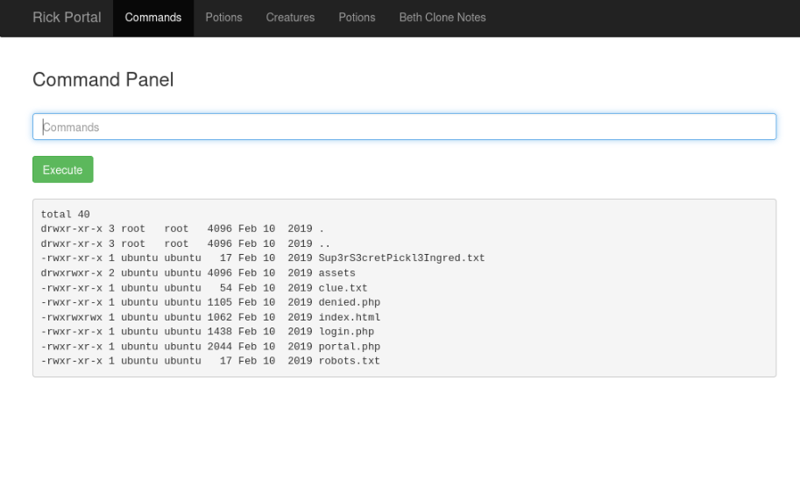Screen dimensions: 800x479
Task: Select the Commands tab in navbar
Action: click(153, 17)
